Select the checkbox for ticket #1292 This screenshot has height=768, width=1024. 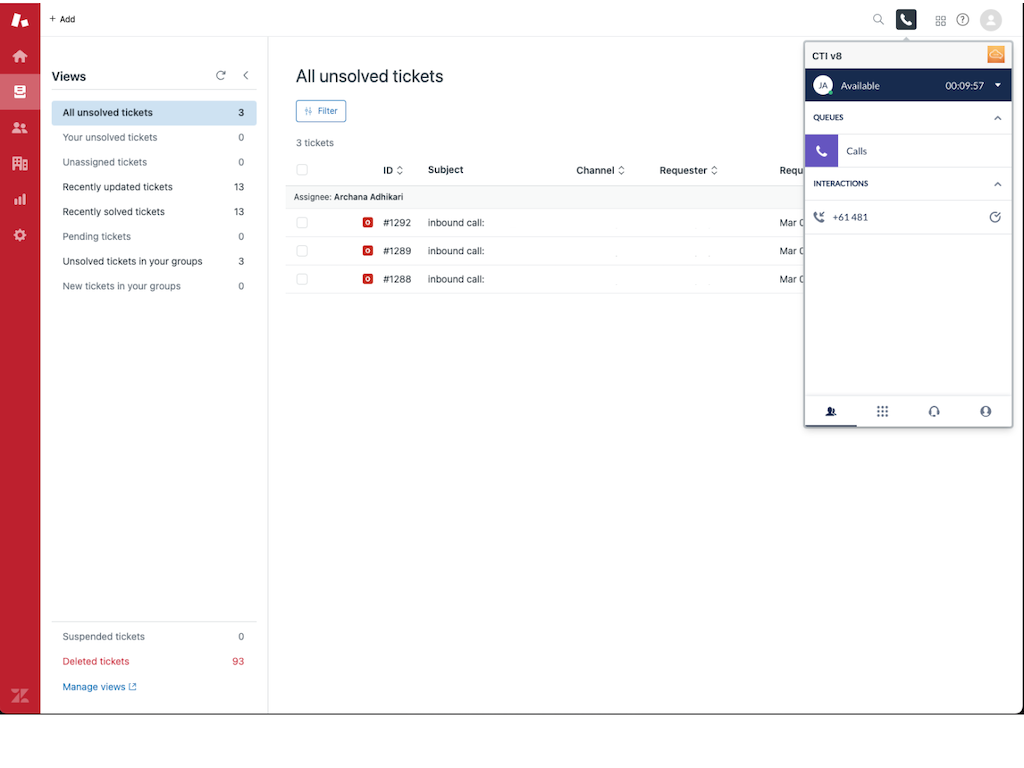click(x=302, y=222)
